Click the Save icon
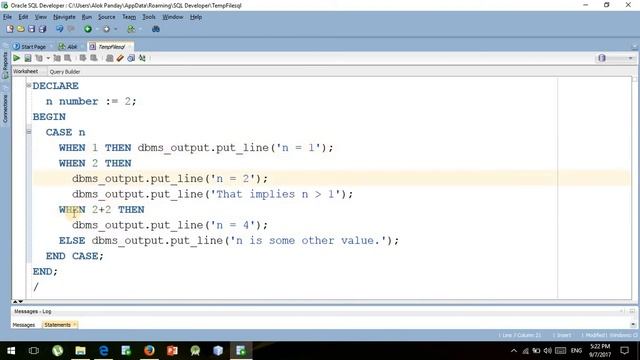Screen dimensions: 640x360 click(31, 29)
